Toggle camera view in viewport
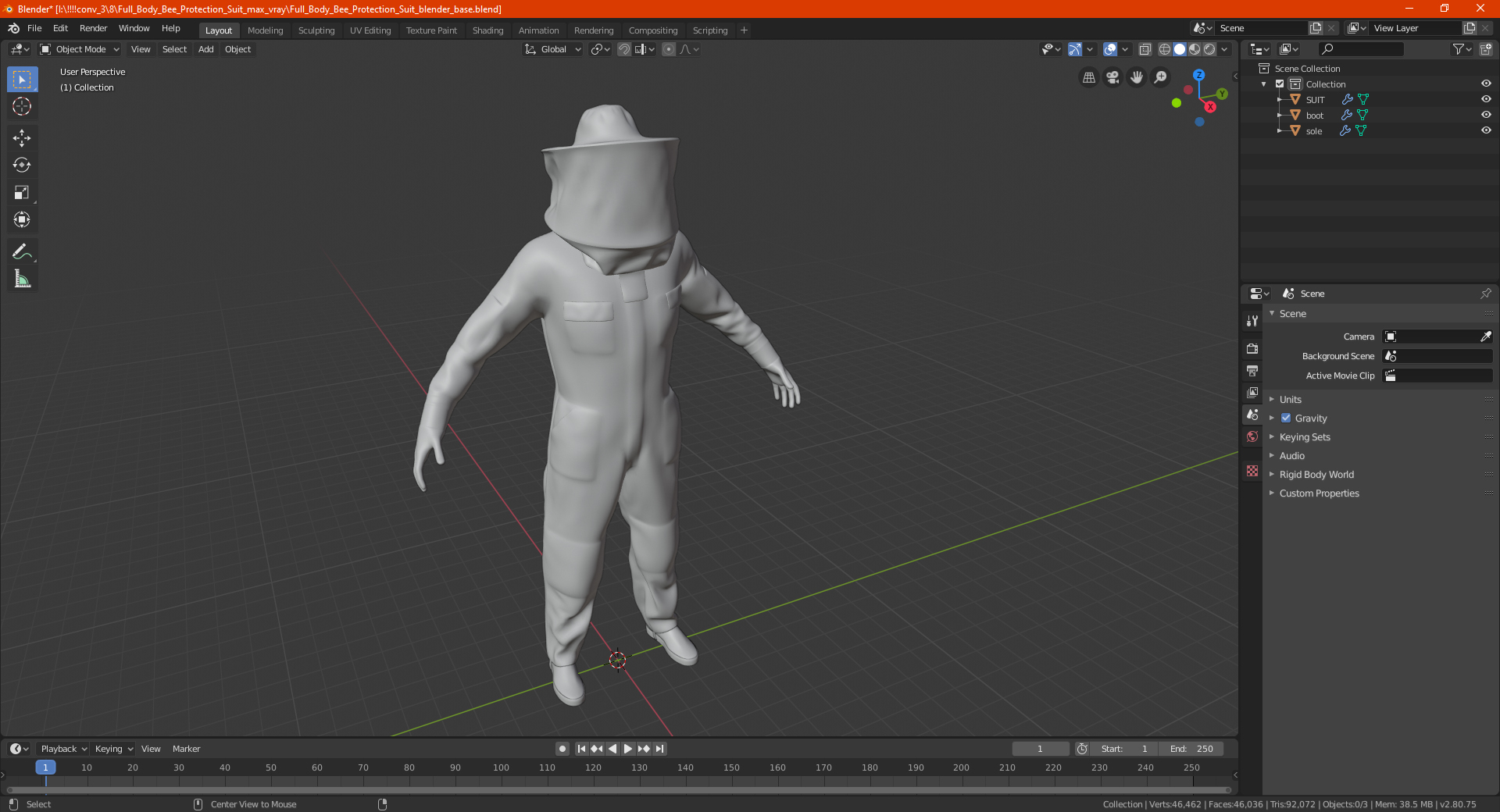The image size is (1500, 812). tap(1112, 77)
